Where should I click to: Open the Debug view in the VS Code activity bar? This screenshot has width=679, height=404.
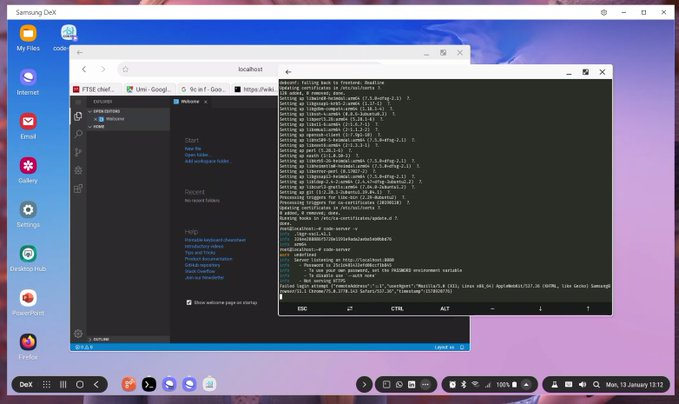(x=78, y=170)
